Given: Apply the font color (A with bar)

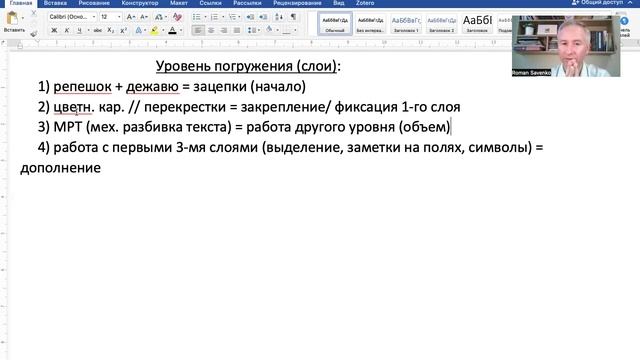Looking at the screenshot, I should coord(172,30).
